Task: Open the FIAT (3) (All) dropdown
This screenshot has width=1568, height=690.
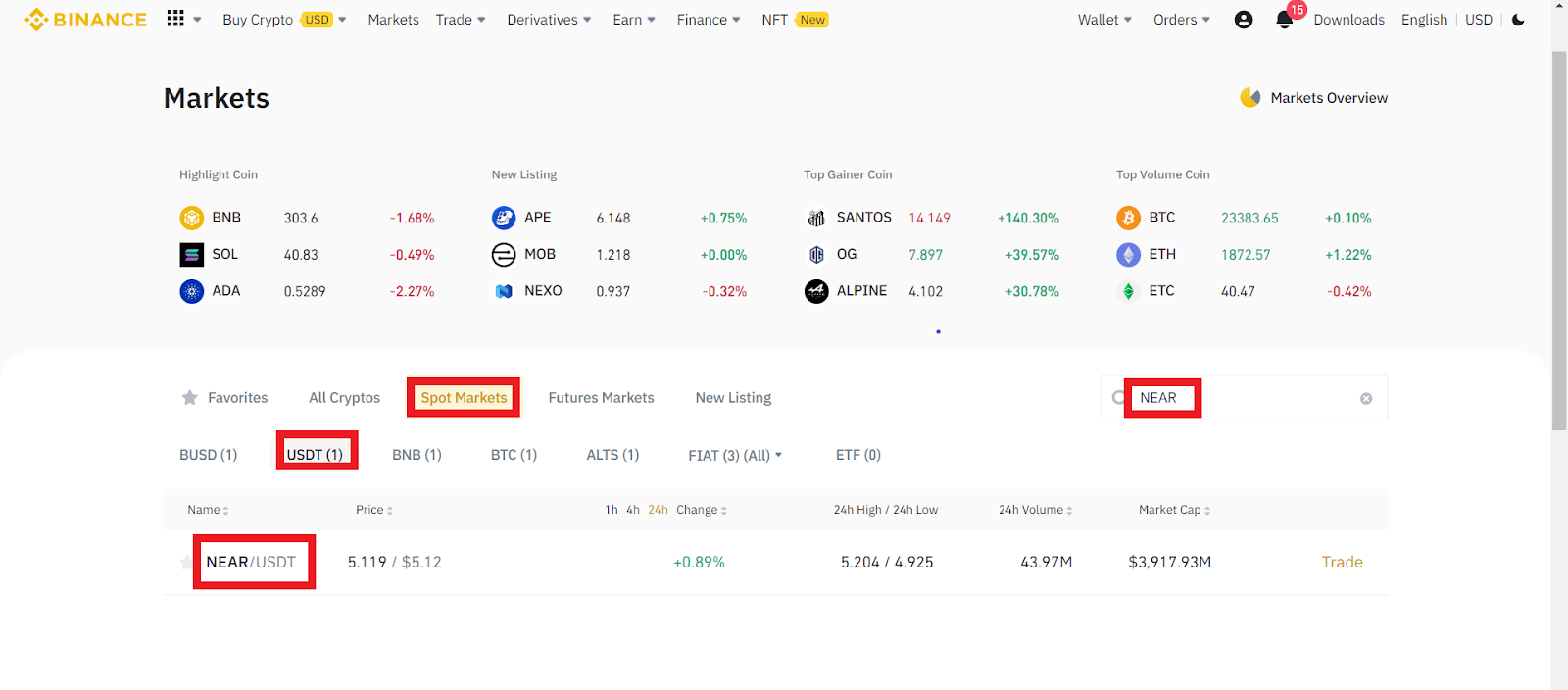Action: tap(735, 455)
